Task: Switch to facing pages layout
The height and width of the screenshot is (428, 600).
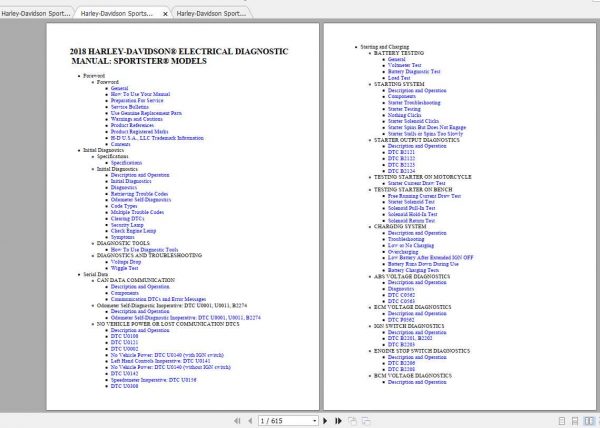Action: (589, 421)
